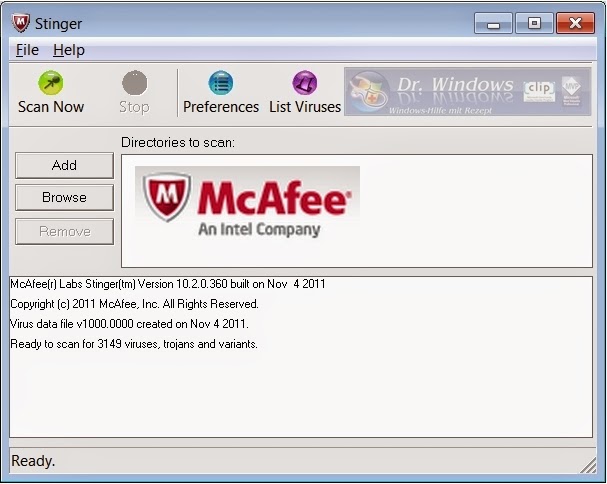This screenshot has height=484, width=607.
Task: Click the Browse button
Action: tap(64, 197)
